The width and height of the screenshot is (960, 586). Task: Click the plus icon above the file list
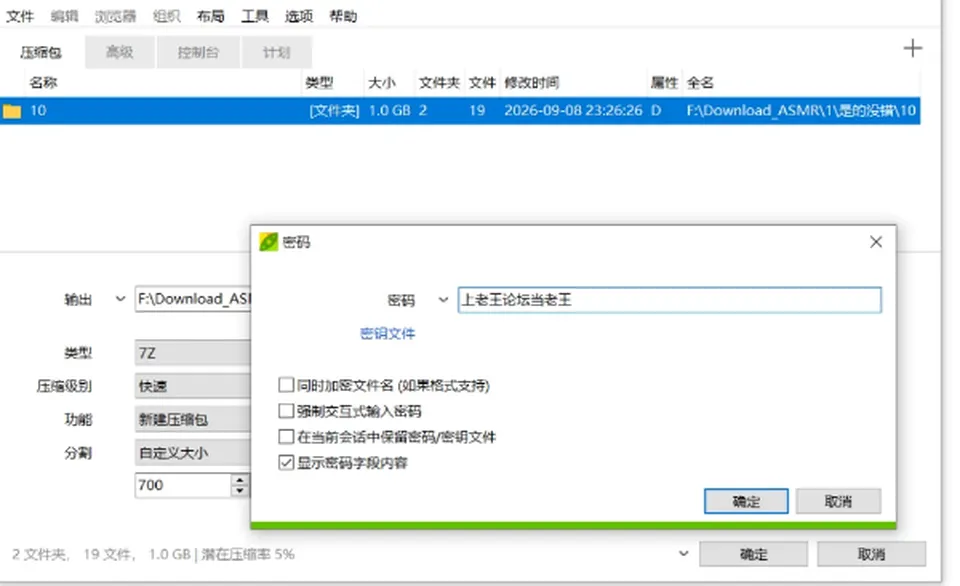click(x=912, y=48)
